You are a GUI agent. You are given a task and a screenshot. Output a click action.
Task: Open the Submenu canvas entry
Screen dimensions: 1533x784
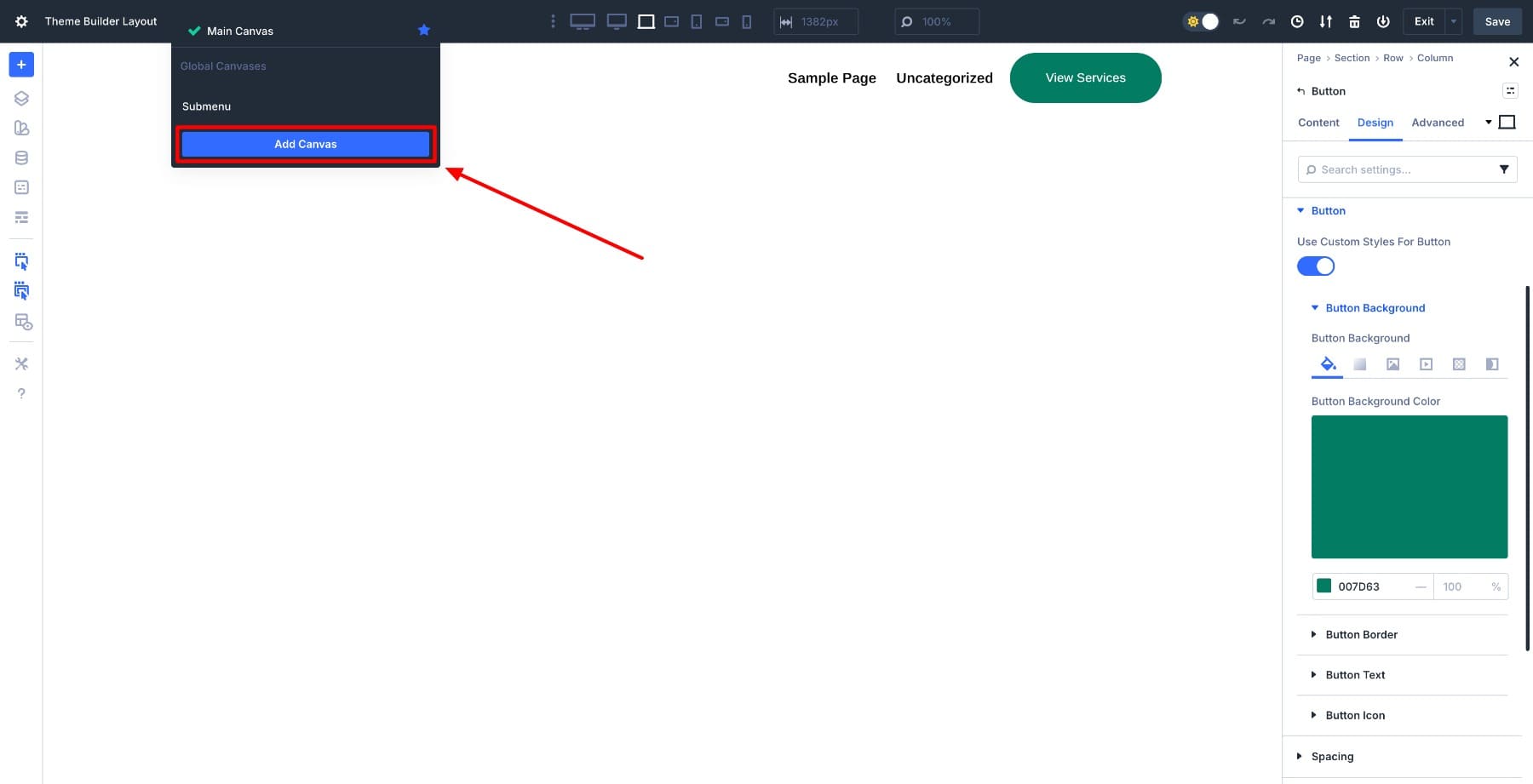pos(207,106)
